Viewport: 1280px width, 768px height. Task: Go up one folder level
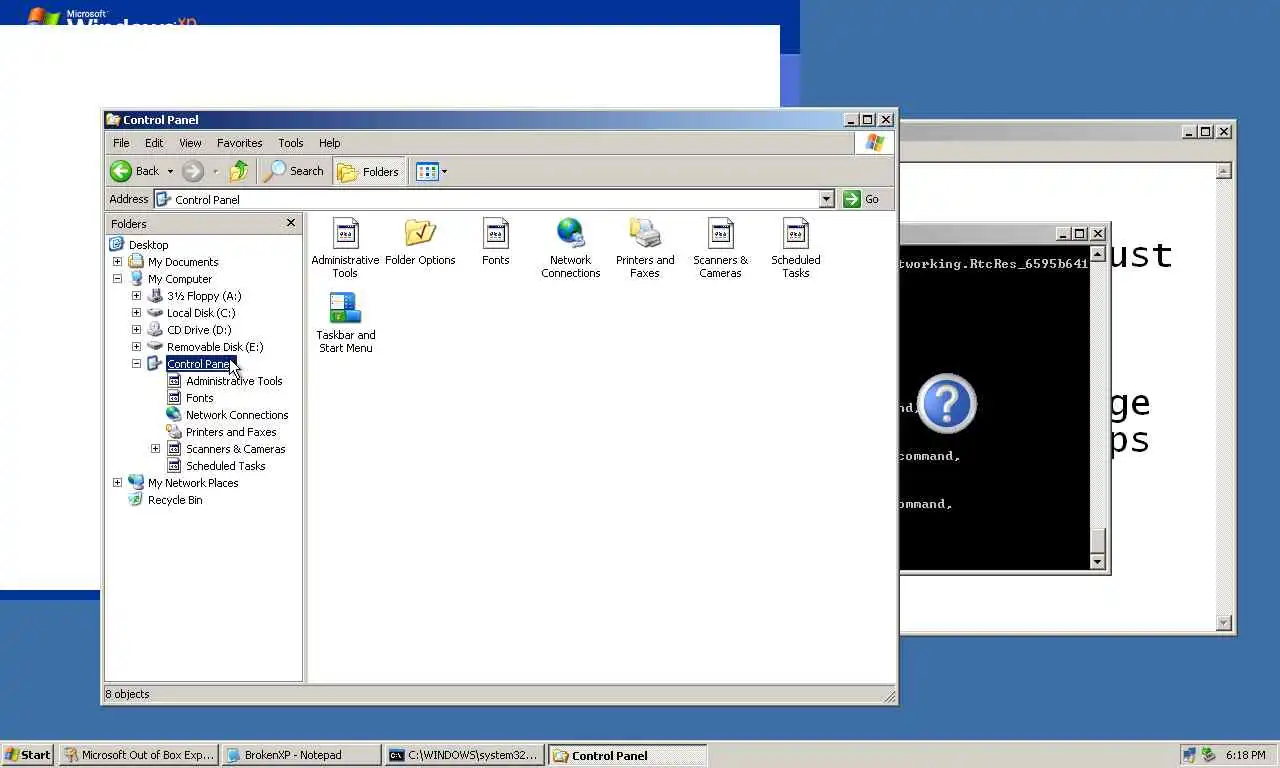click(238, 171)
